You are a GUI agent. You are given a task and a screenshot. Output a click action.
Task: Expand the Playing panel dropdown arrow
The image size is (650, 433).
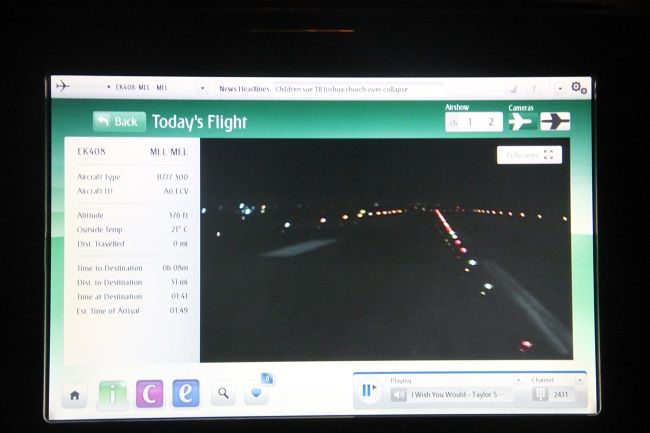pyautogui.click(x=518, y=380)
